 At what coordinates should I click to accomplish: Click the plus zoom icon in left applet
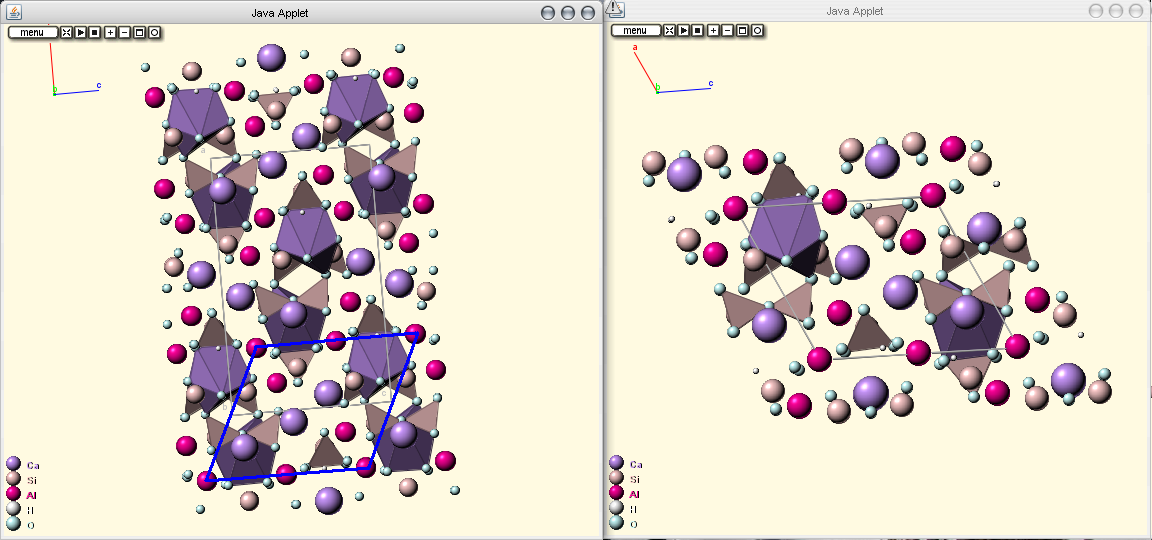pos(109,32)
